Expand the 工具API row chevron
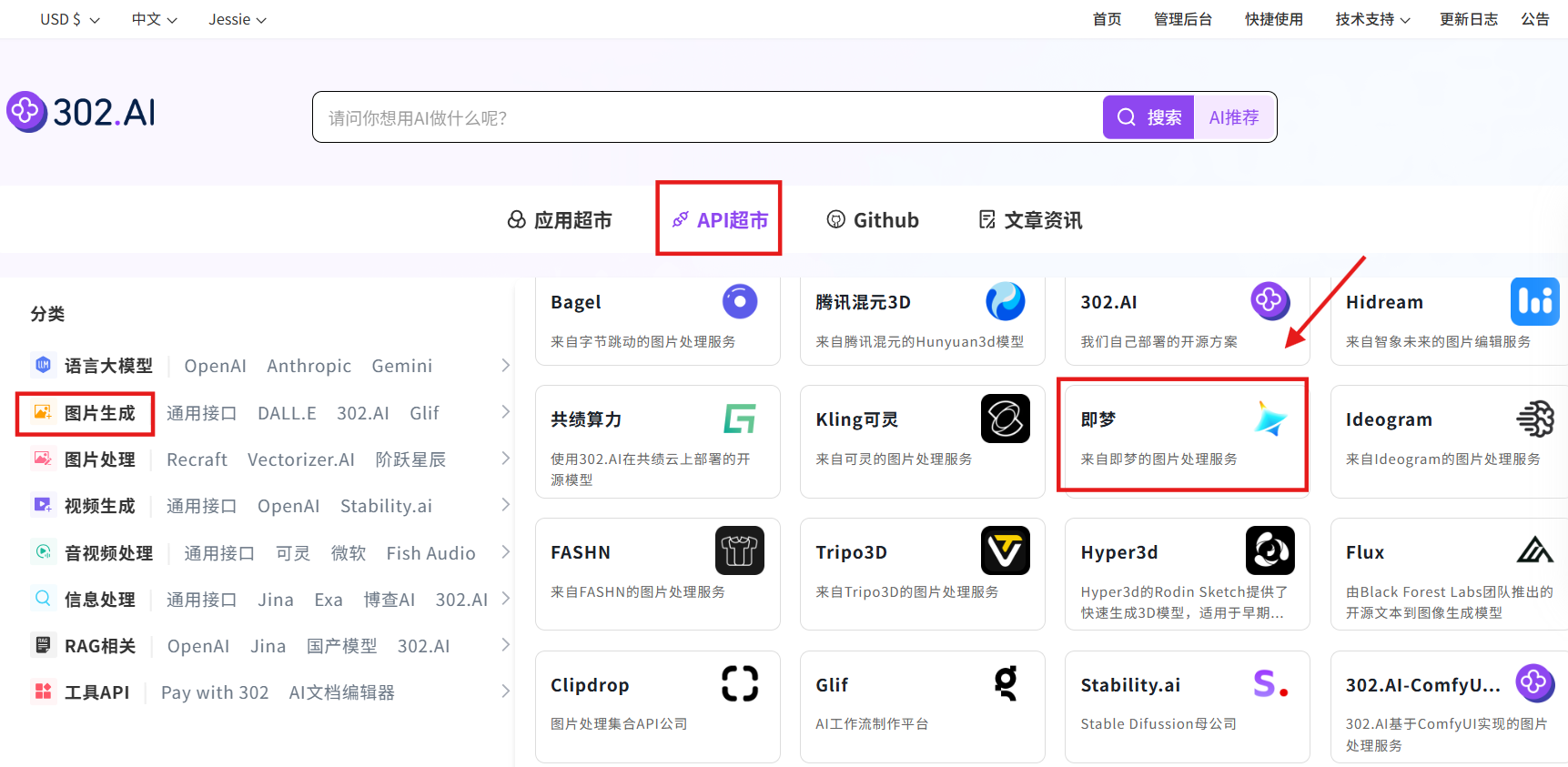The height and width of the screenshot is (767, 1568). click(506, 691)
